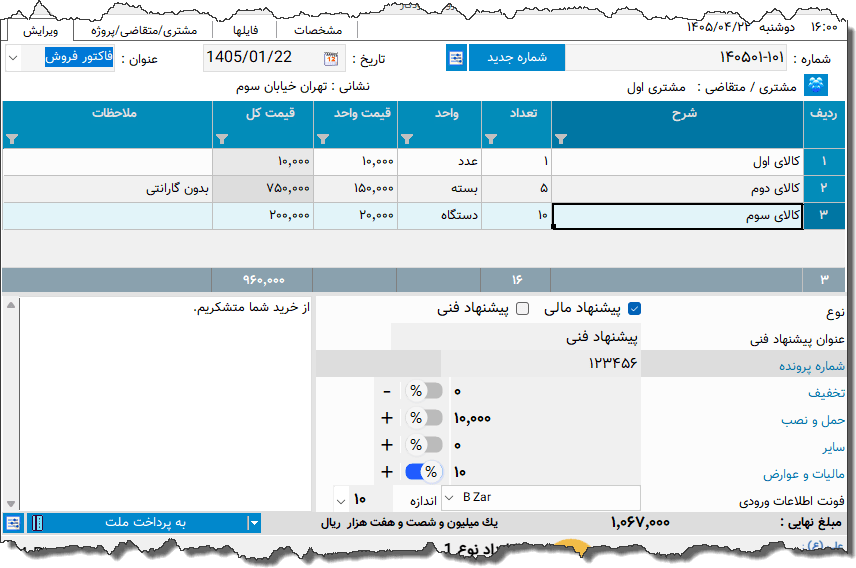
Task: Expand the font اندازه dropdown
Action: [341, 501]
